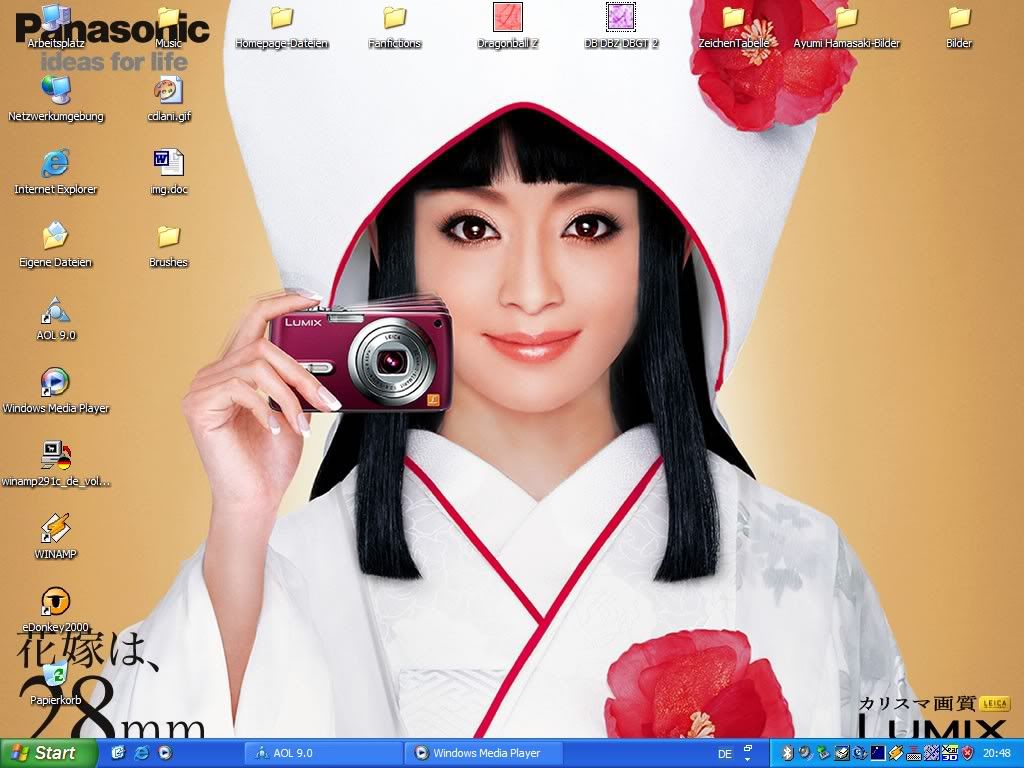Launch Media Player from quick launch

pos(165,753)
